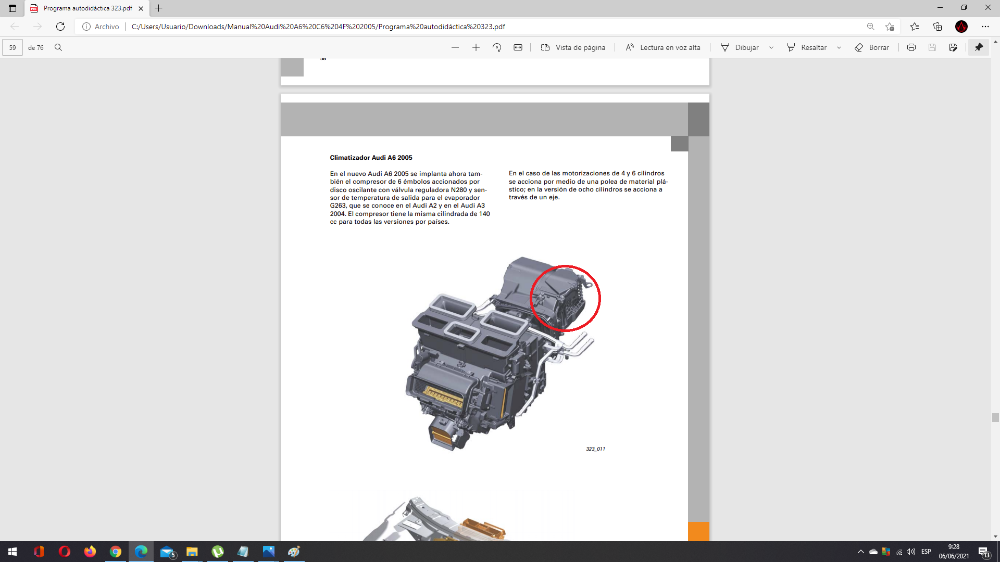Click the address bar zoom indicator

point(870,27)
